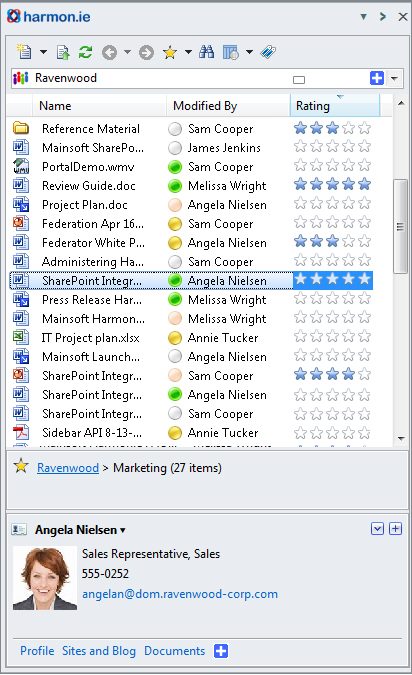Click the yellow star beside Ravenwood breadcrumb
The height and width of the screenshot is (675, 412).
click(21, 466)
